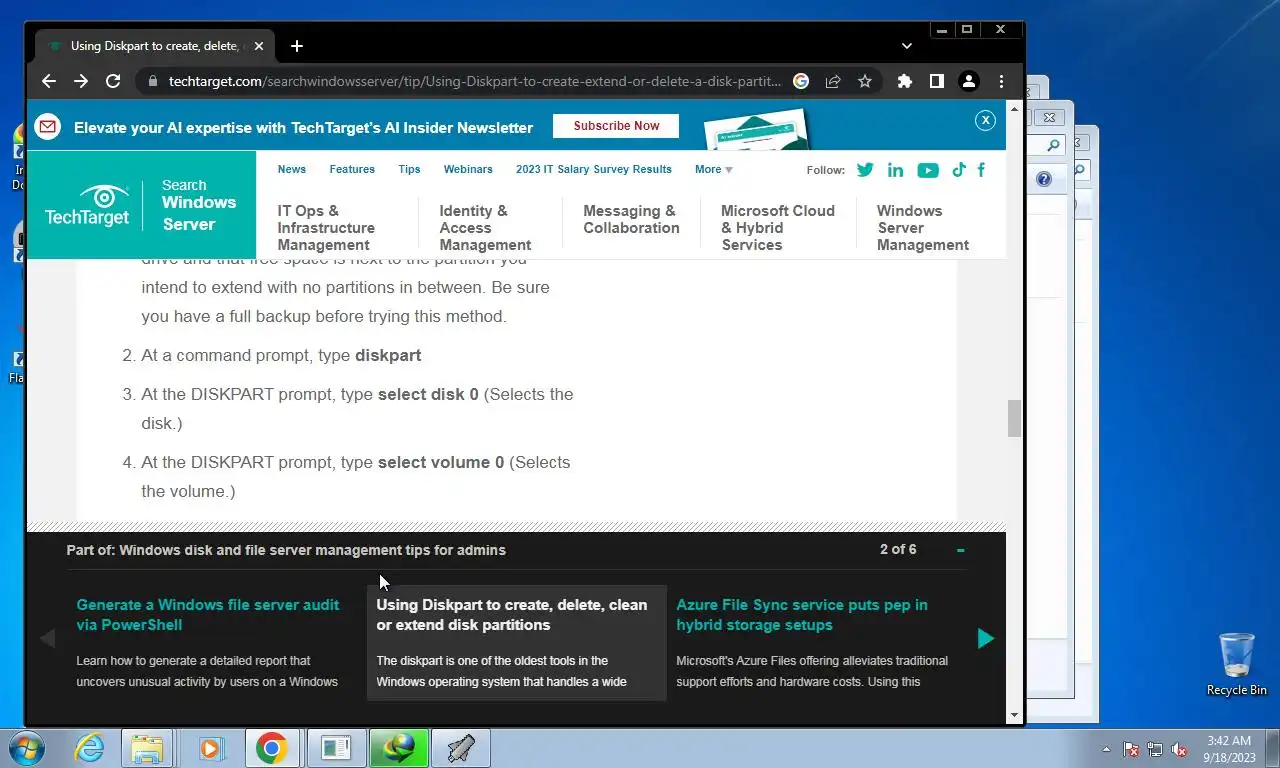Expand the More dropdown menu
Image resolution: width=1280 pixels, height=768 pixels.
click(714, 169)
